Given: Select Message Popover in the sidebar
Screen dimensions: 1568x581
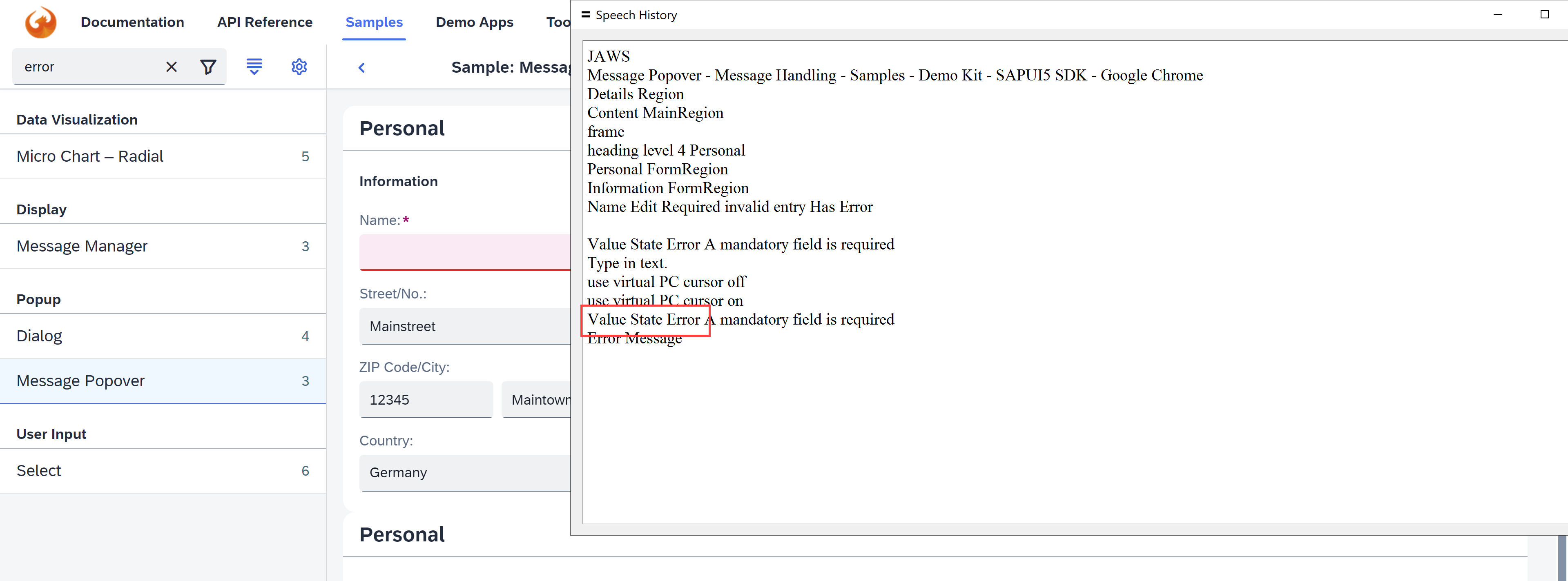Looking at the screenshot, I should (80, 381).
